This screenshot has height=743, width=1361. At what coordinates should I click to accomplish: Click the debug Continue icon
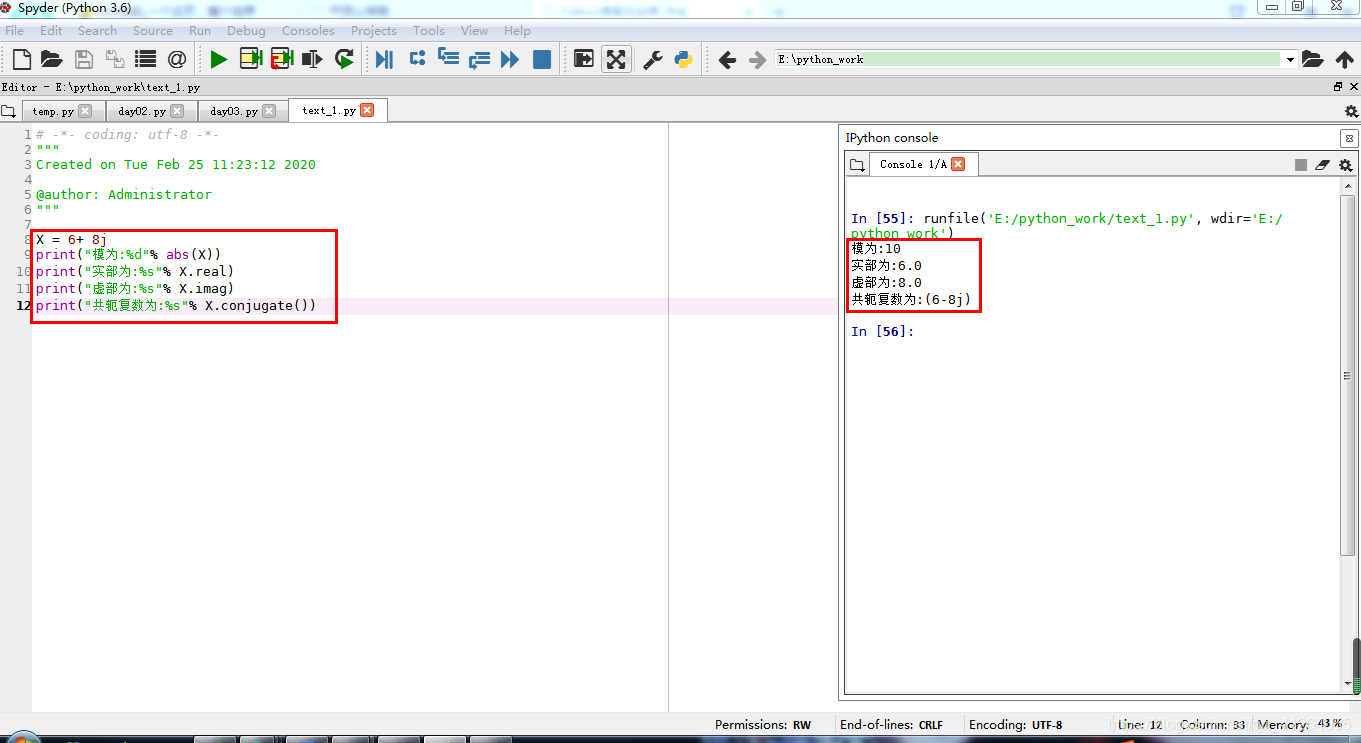[510, 60]
